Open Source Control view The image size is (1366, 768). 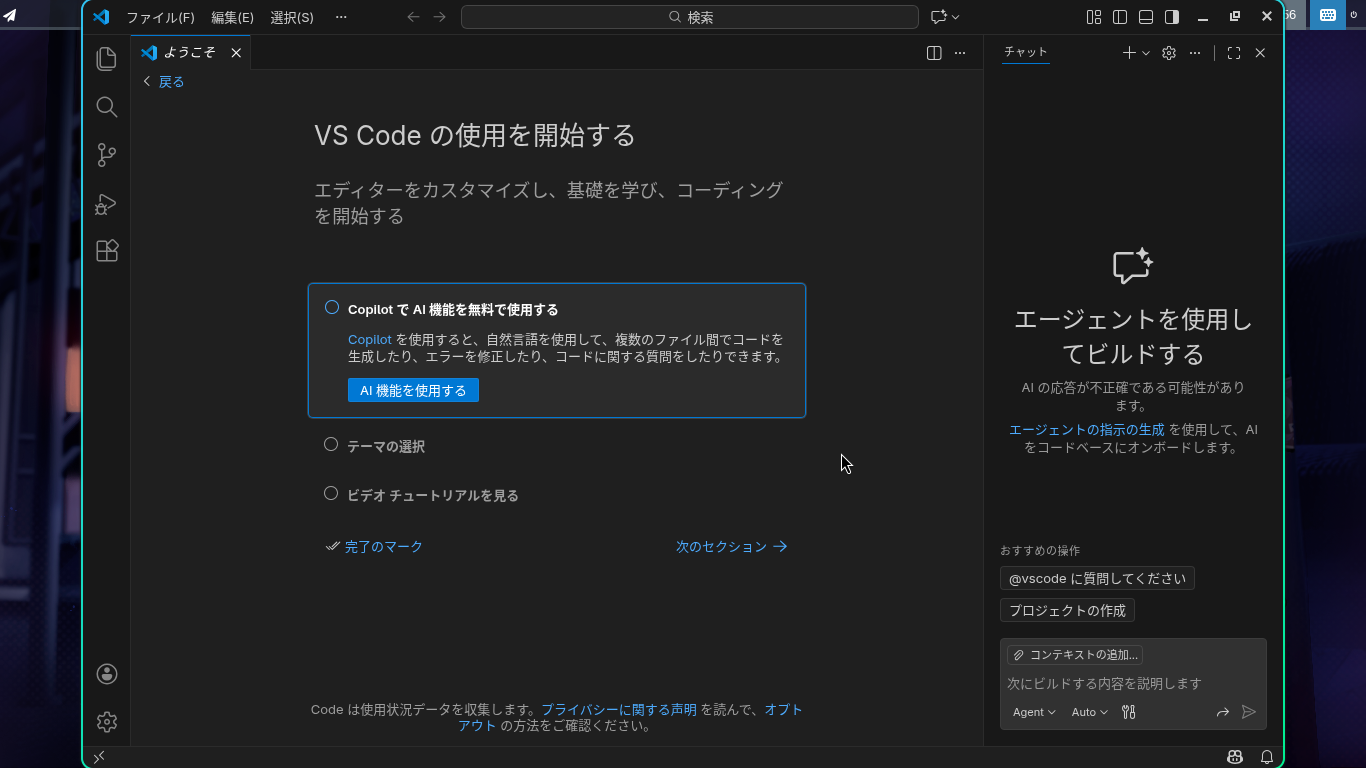click(107, 155)
